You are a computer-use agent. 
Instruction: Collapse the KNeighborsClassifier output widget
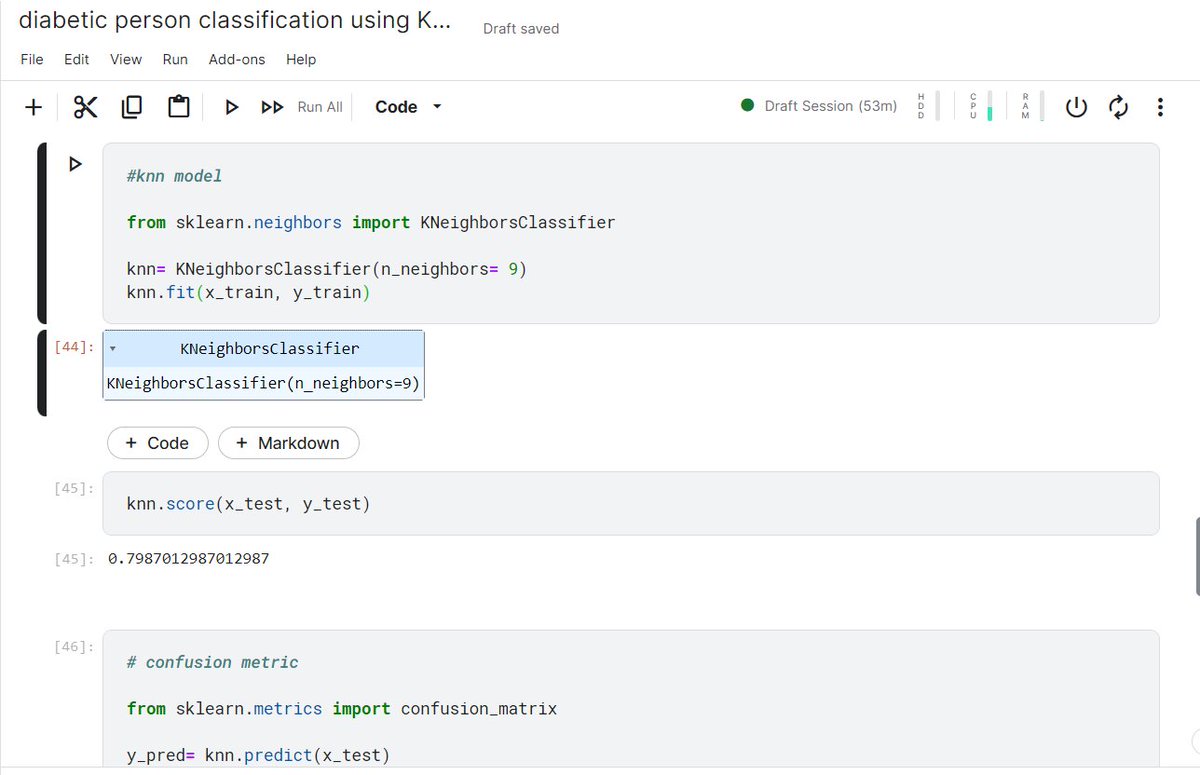tap(113, 349)
